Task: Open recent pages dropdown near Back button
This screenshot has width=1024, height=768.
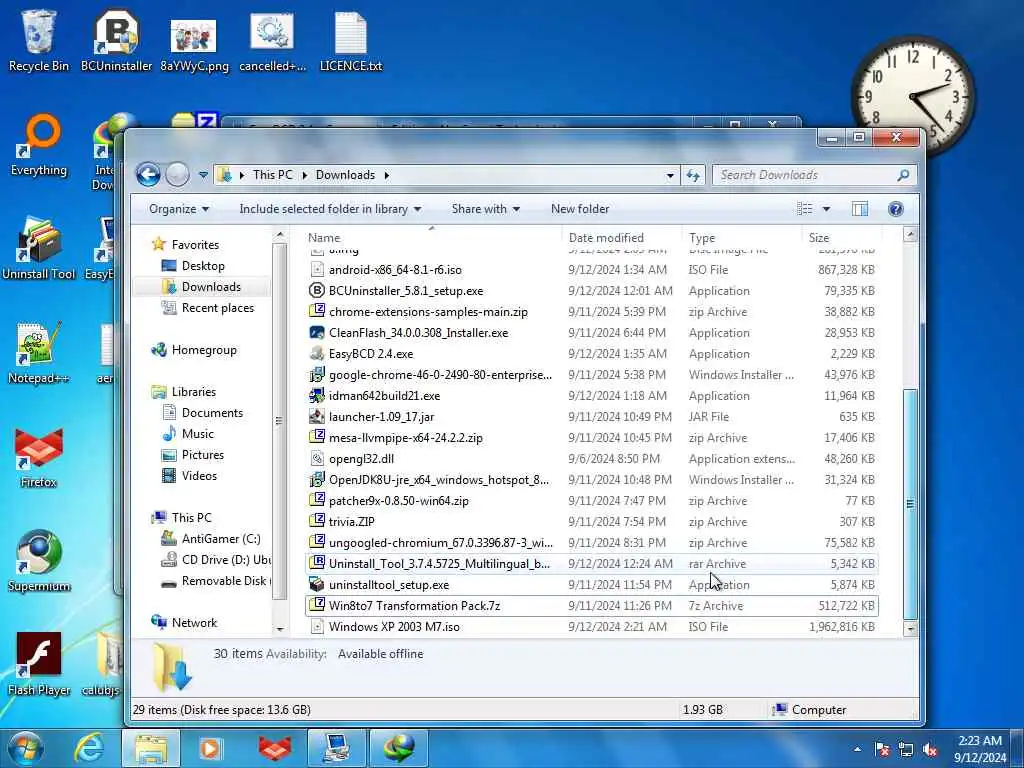Action: click(x=203, y=175)
